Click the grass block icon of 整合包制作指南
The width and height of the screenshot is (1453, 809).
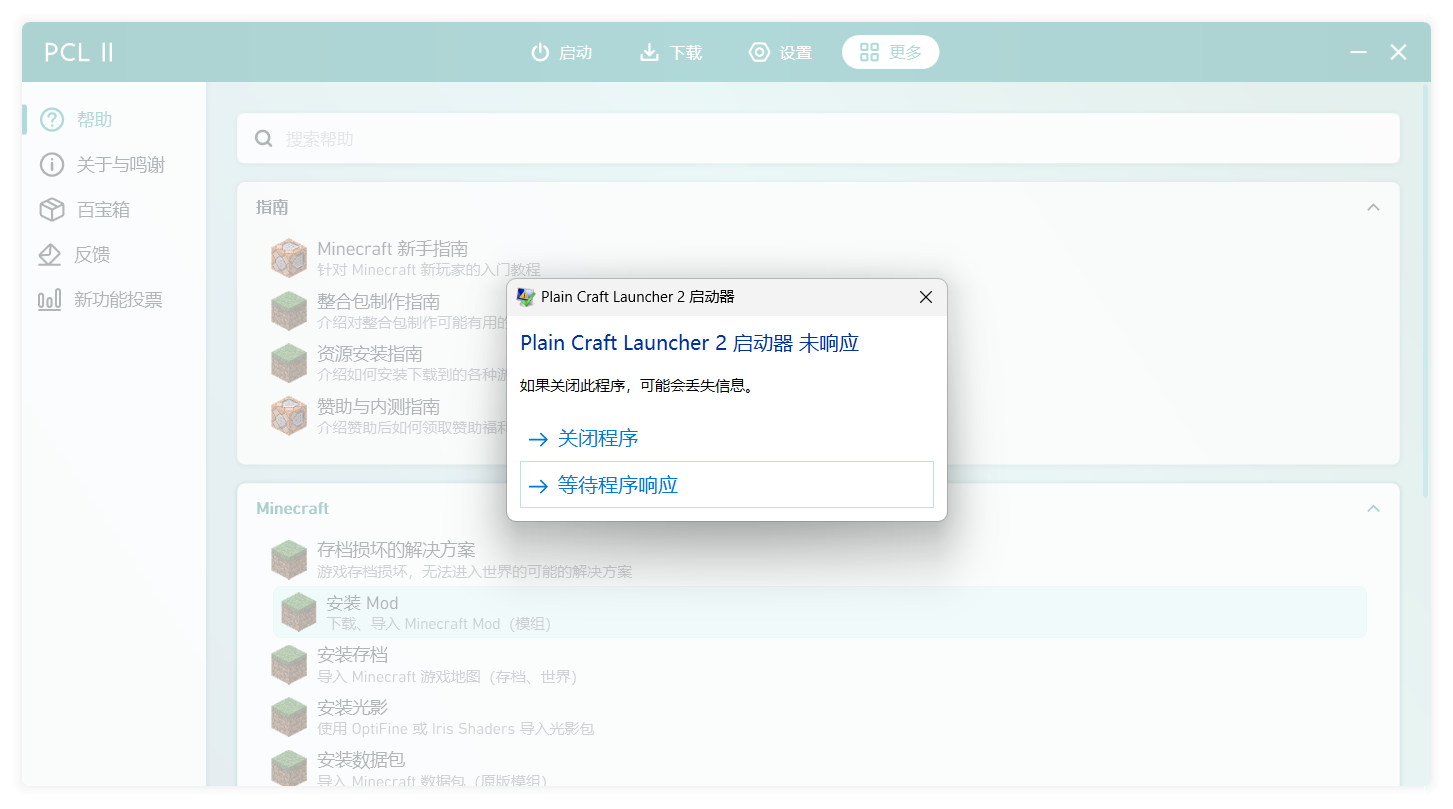[x=289, y=311]
